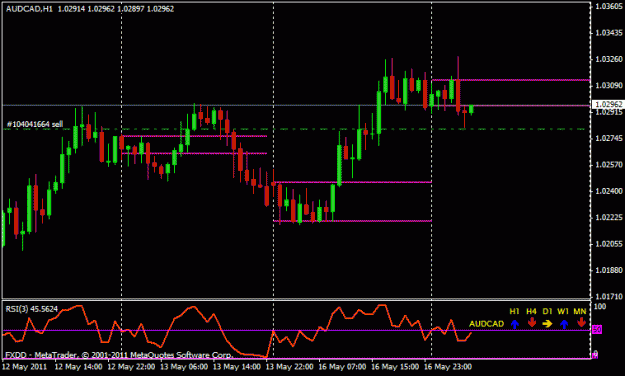Click the 13 May 06:00 time label
625x376 pixels.
(x=184, y=366)
